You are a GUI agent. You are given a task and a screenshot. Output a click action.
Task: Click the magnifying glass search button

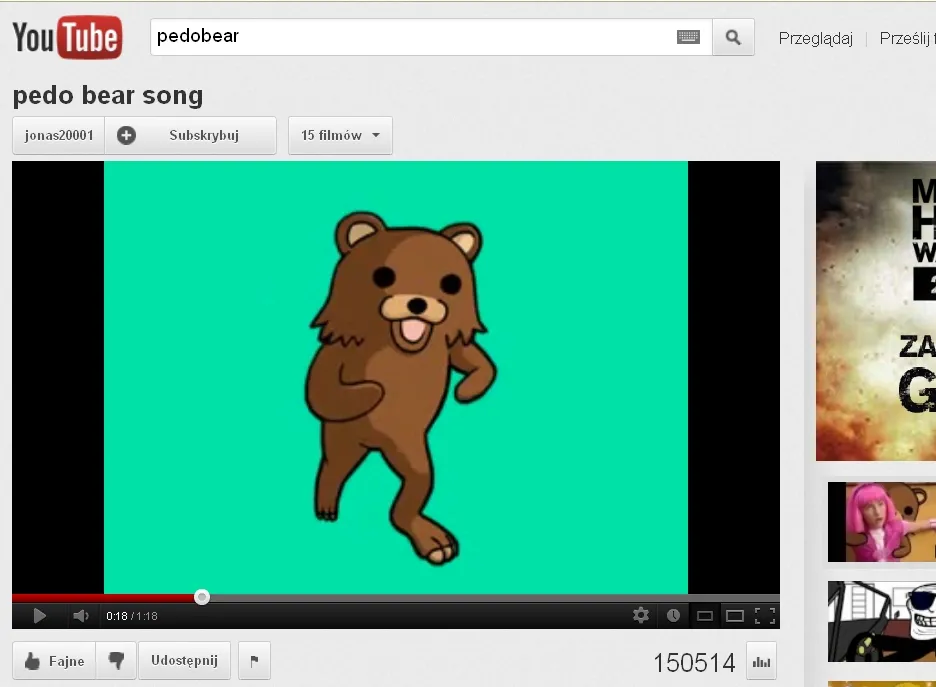pos(733,38)
